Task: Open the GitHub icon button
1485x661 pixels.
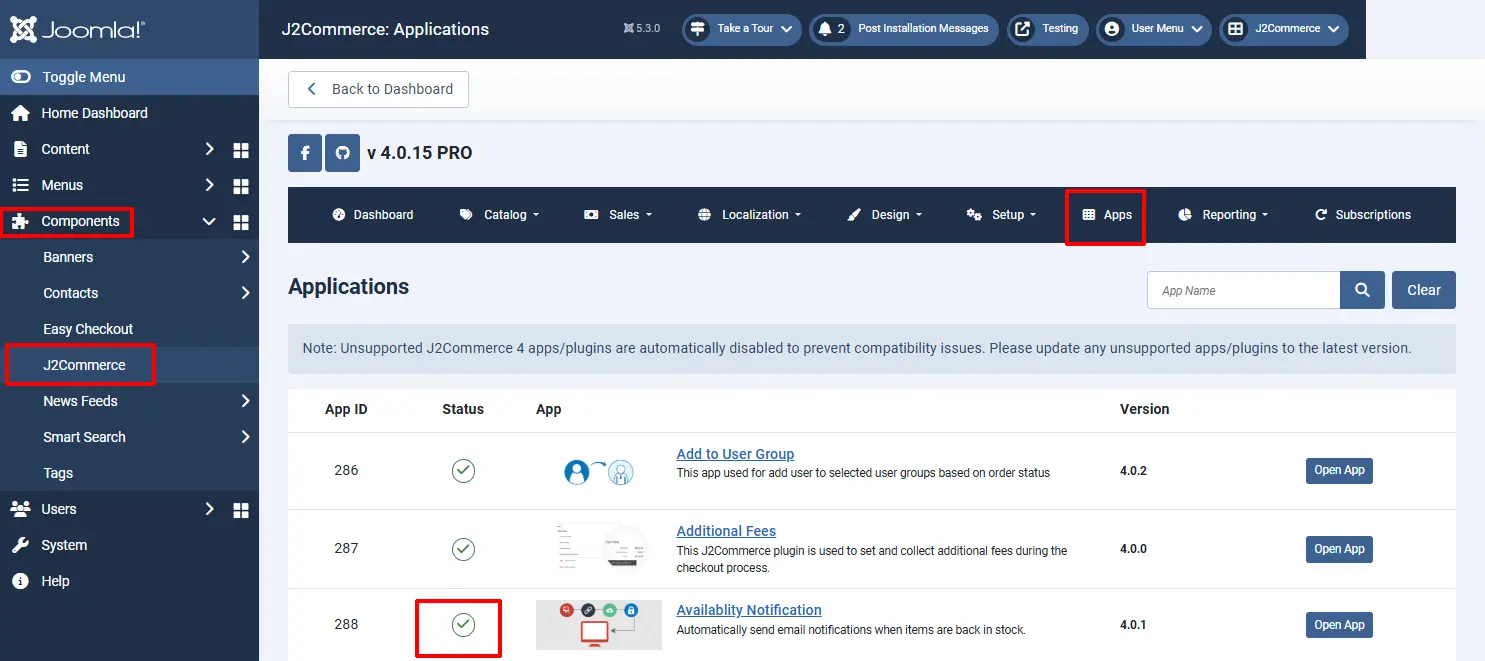Action: coord(342,154)
